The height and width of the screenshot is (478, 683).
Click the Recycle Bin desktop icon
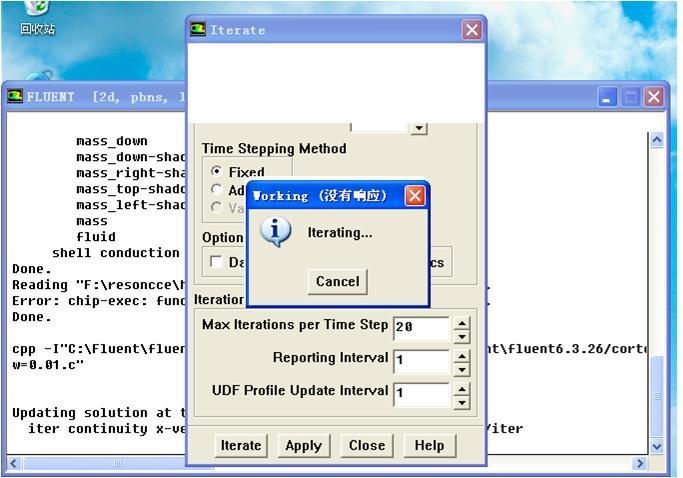pos(37,17)
